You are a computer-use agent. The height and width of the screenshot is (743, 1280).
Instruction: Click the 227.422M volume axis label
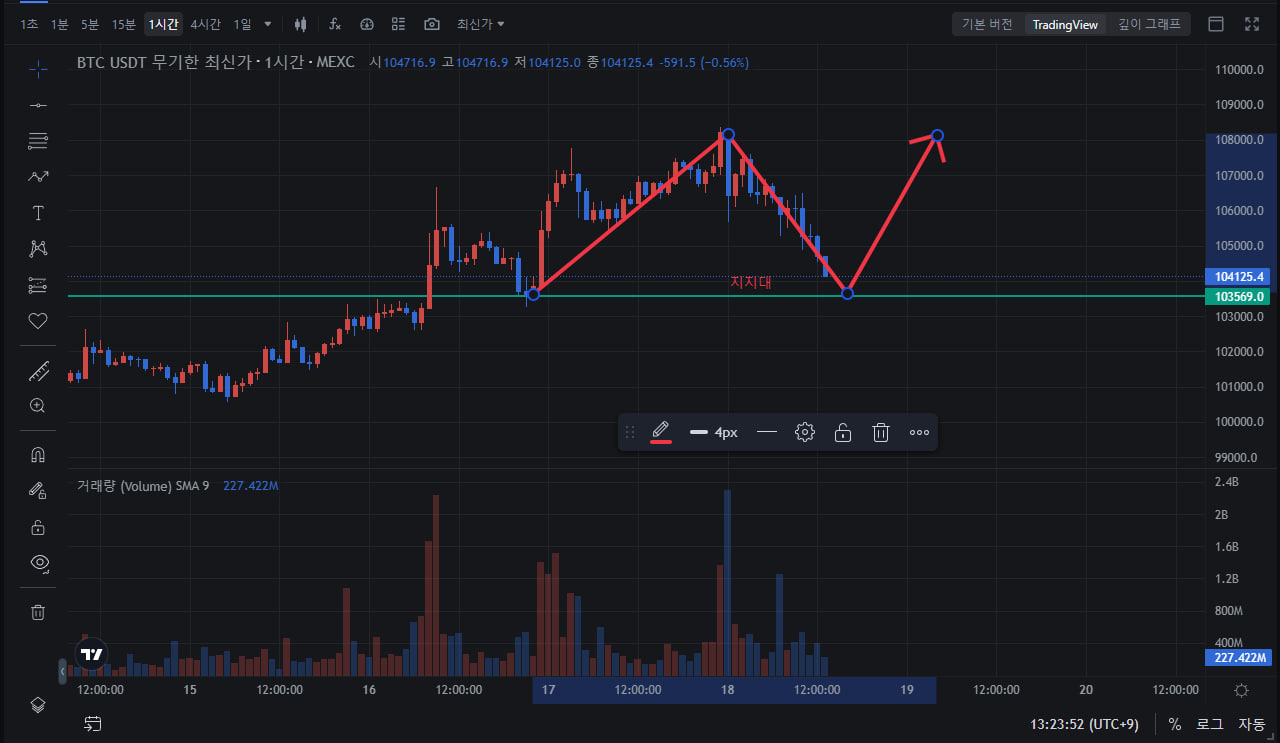pos(1238,658)
